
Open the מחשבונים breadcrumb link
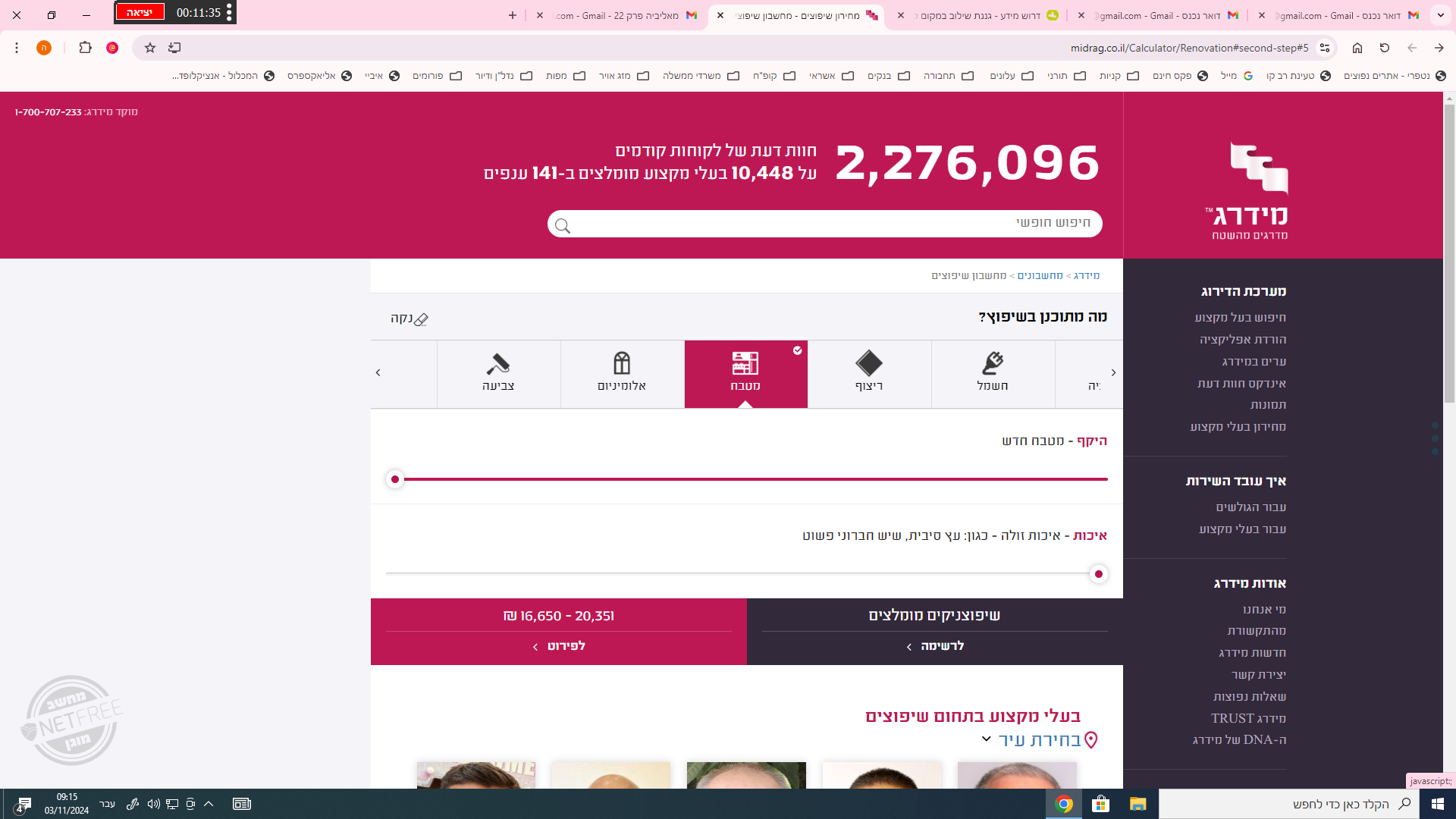[x=1040, y=275]
